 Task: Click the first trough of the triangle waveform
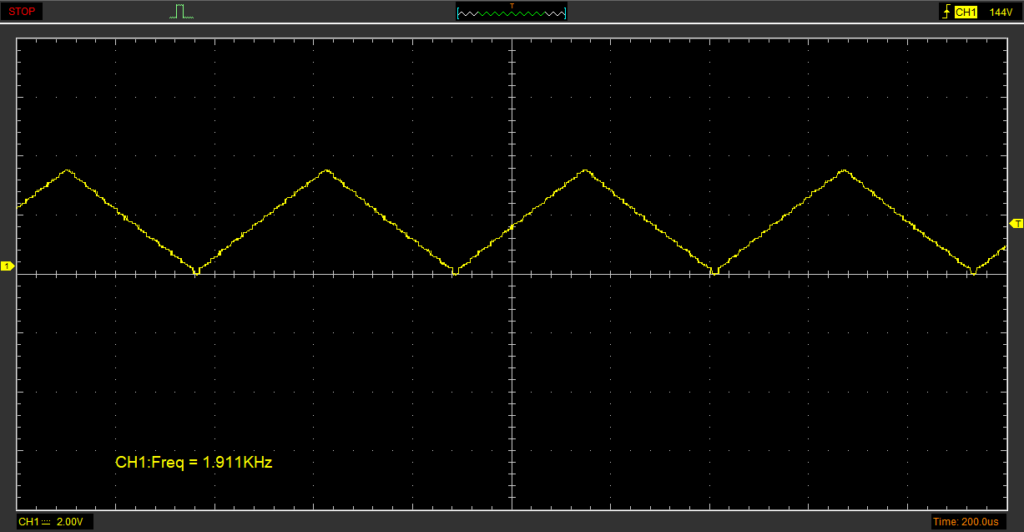(196, 271)
